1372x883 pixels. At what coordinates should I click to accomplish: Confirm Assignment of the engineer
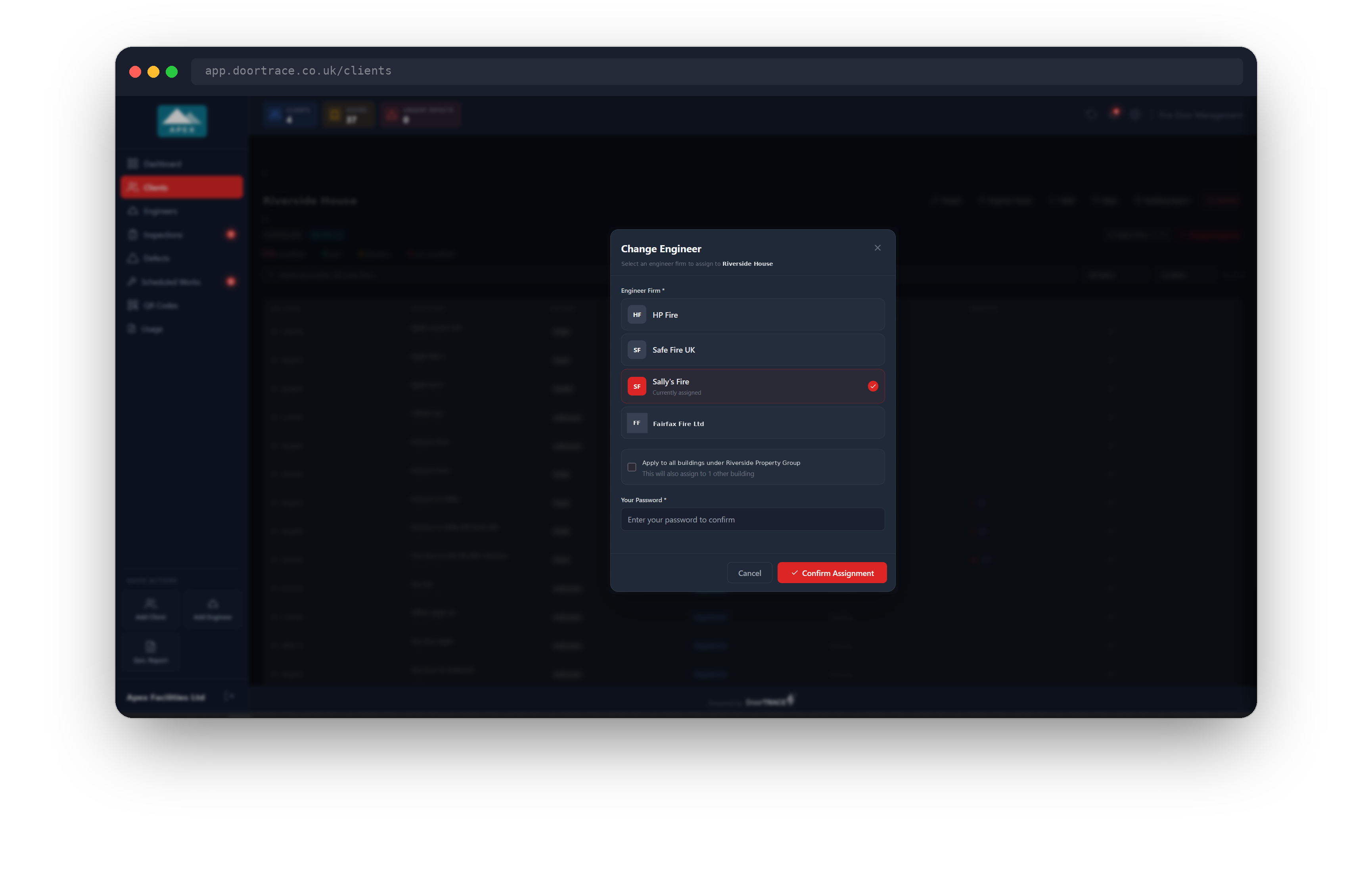pos(832,573)
